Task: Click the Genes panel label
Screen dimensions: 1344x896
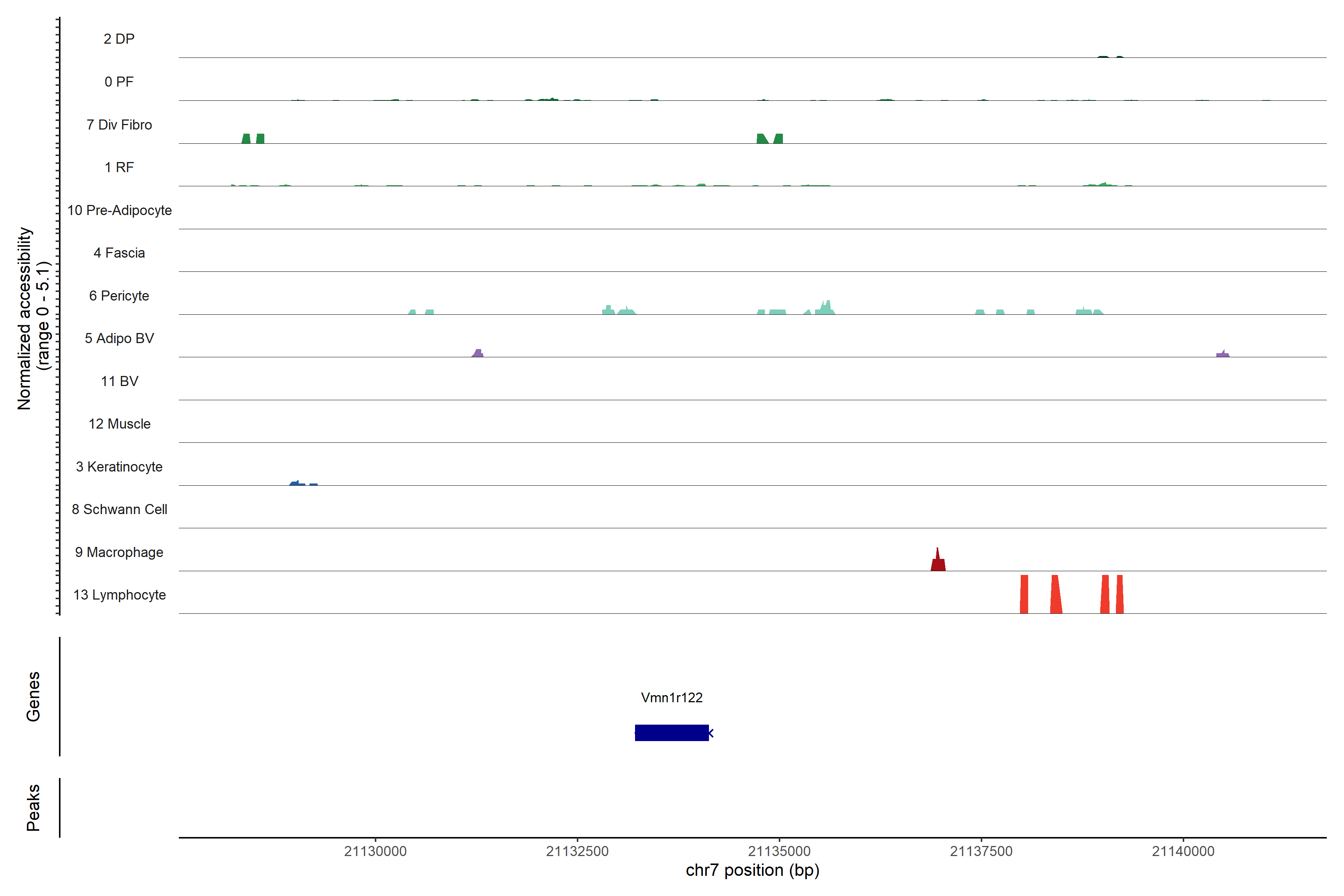Action: [33, 696]
